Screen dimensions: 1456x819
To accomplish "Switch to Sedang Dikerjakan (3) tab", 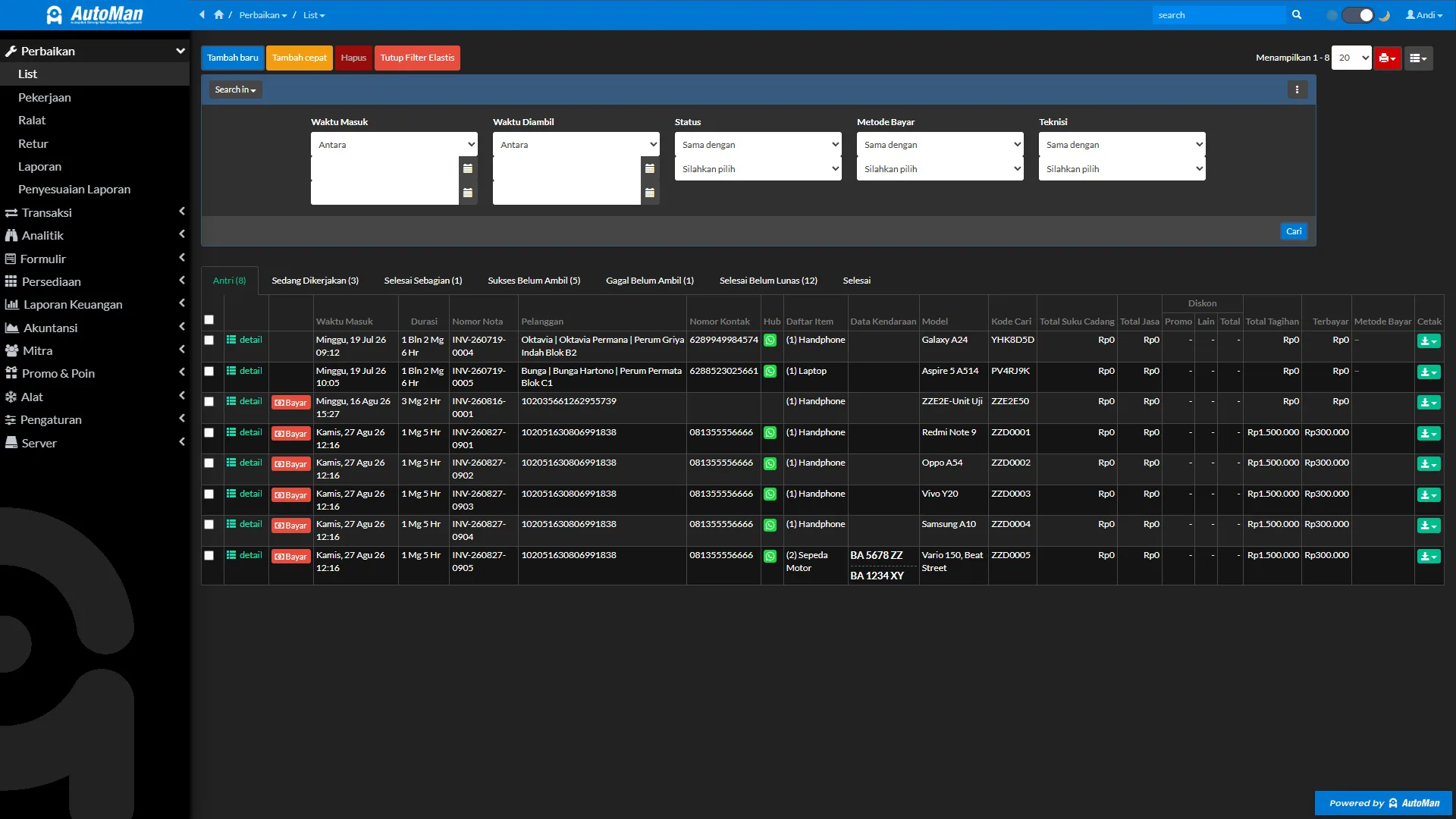I will (315, 281).
